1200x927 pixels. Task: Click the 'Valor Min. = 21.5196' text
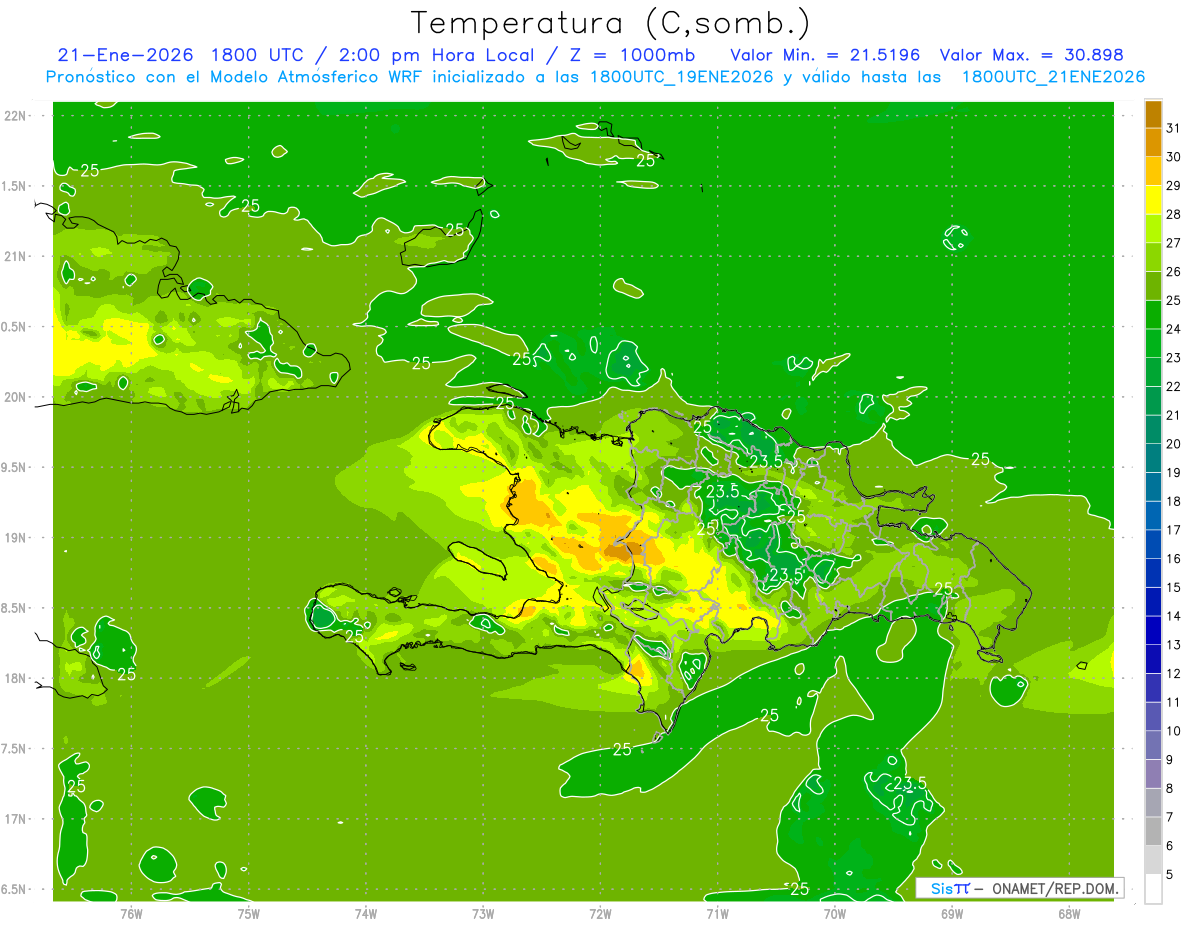825,55
